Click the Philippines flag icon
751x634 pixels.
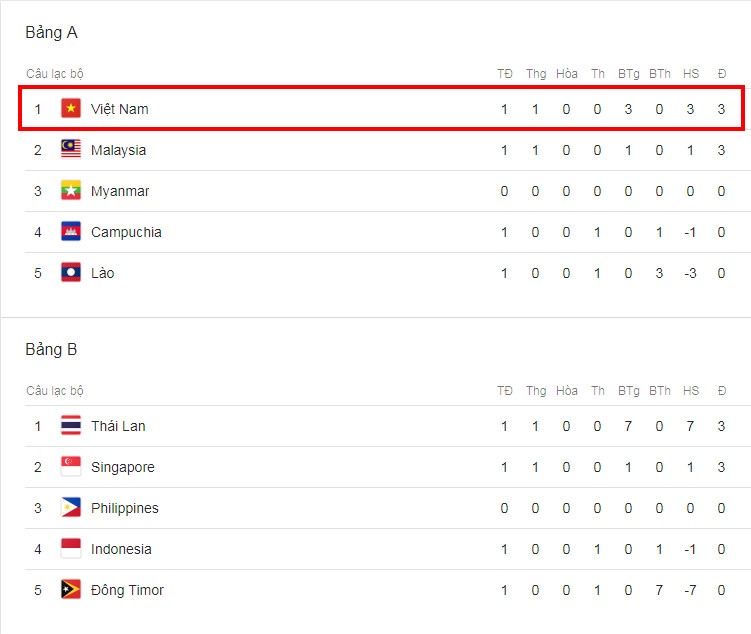click(x=71, y=508)
